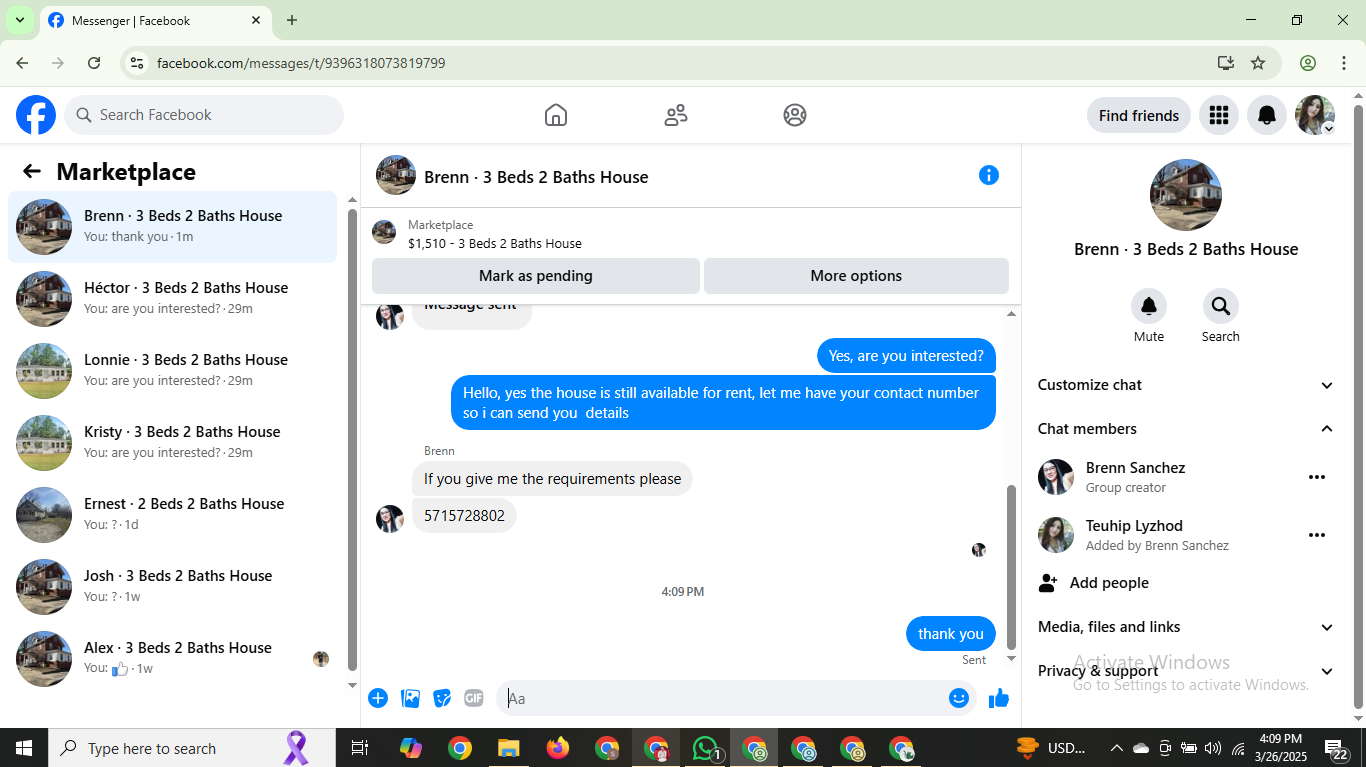Open Task View on the taskbar
Screen dimensions: 1366x767
coord(360,748)
